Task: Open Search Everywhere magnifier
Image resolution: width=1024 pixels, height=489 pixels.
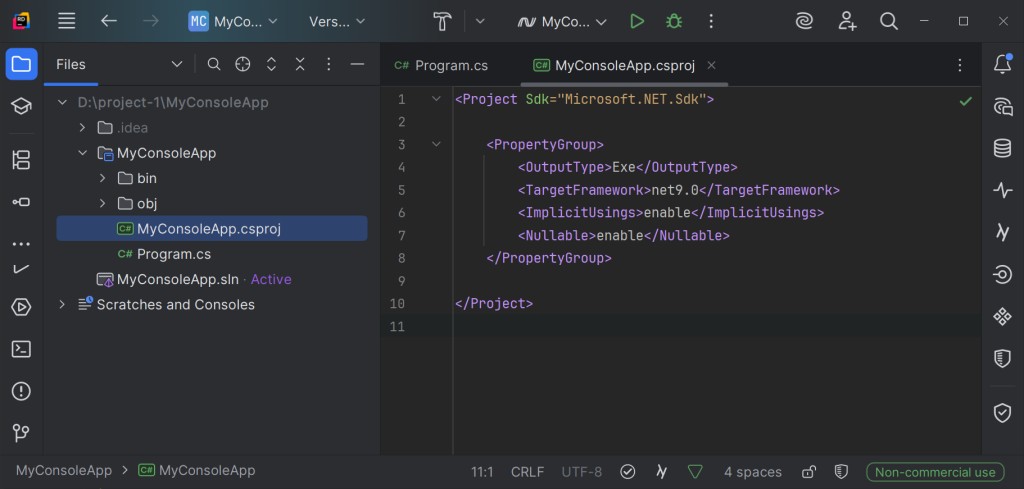Action: (888, 21)
